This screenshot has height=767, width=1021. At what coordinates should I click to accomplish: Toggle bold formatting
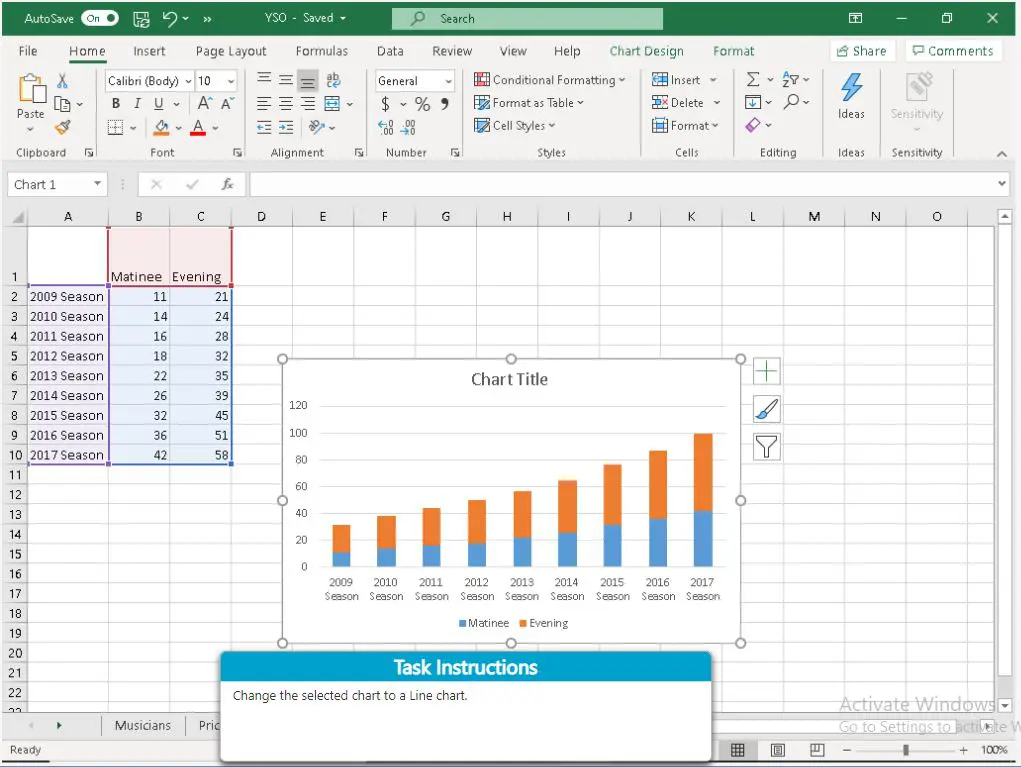pyautogui.click(x=115, y=103)
